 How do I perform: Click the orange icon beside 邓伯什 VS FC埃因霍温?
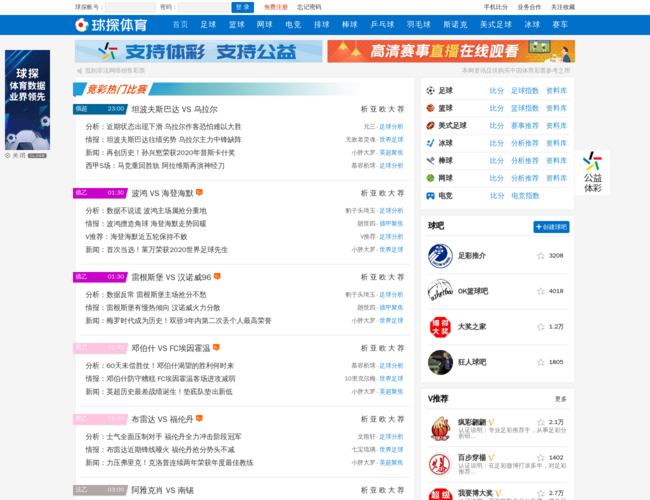coord(216,347)
